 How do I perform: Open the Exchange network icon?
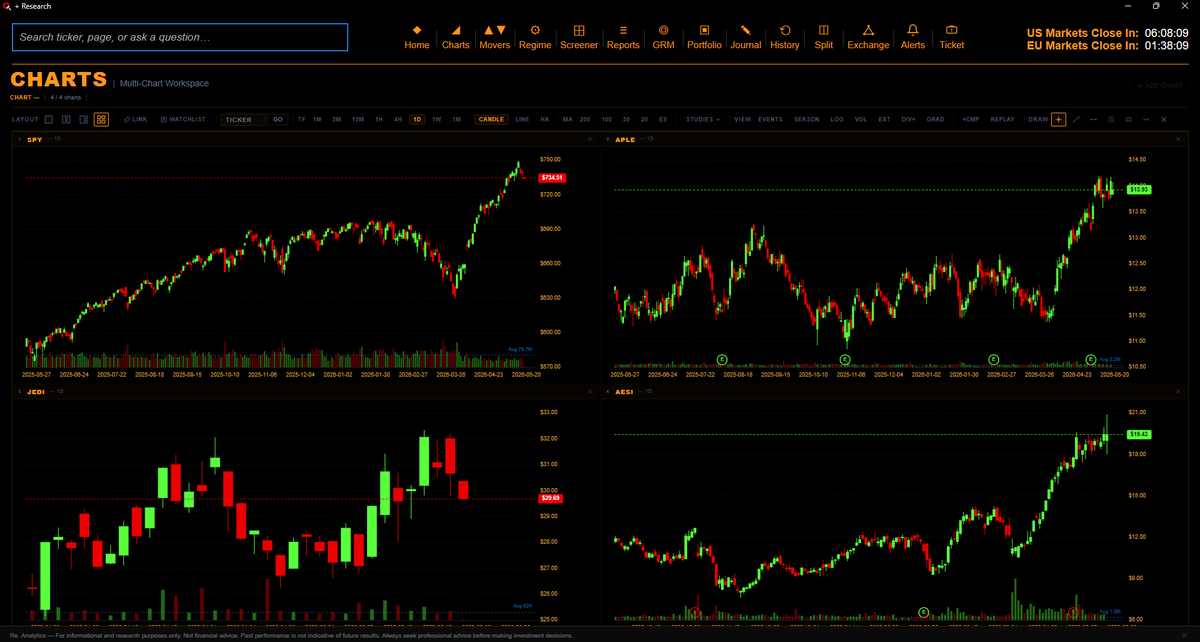pos(868,37)
